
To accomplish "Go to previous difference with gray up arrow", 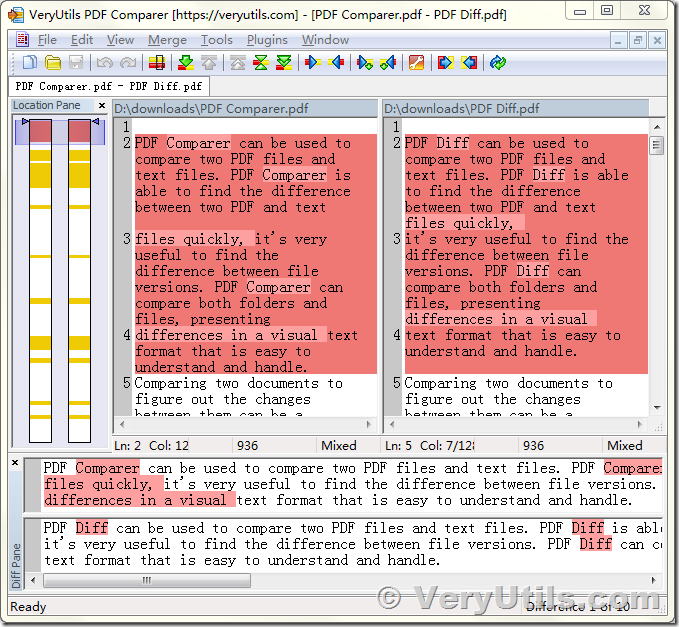I will click(x=209, y=63).
